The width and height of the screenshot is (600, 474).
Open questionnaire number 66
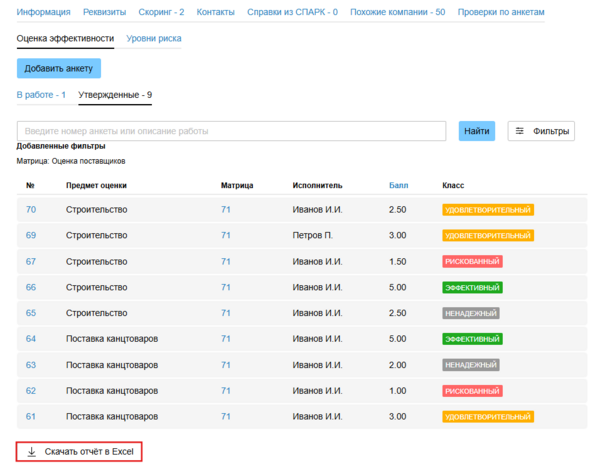coord(31,287)
